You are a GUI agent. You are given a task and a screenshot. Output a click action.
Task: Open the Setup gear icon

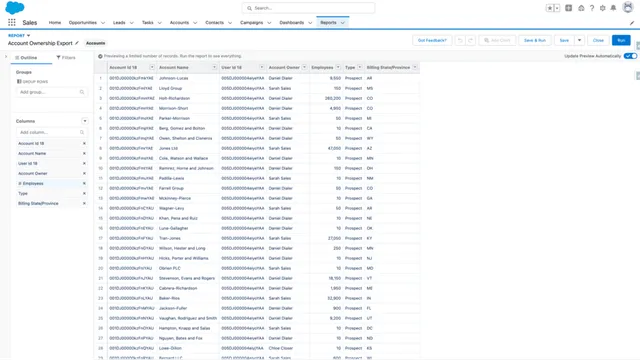pyautogui.click(x=602, y=8)
